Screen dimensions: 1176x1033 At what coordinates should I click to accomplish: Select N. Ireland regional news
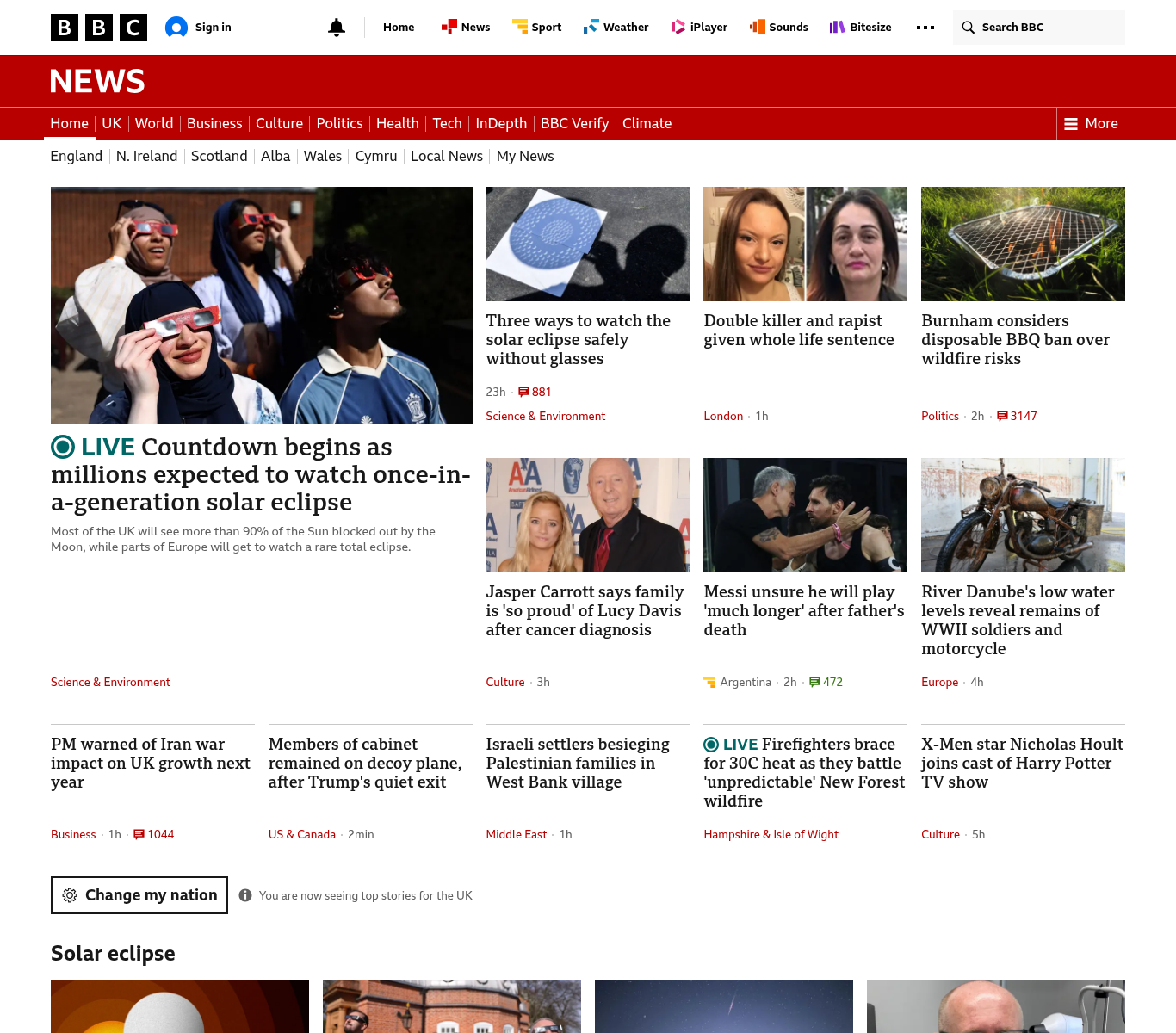[x=146, y=156]
